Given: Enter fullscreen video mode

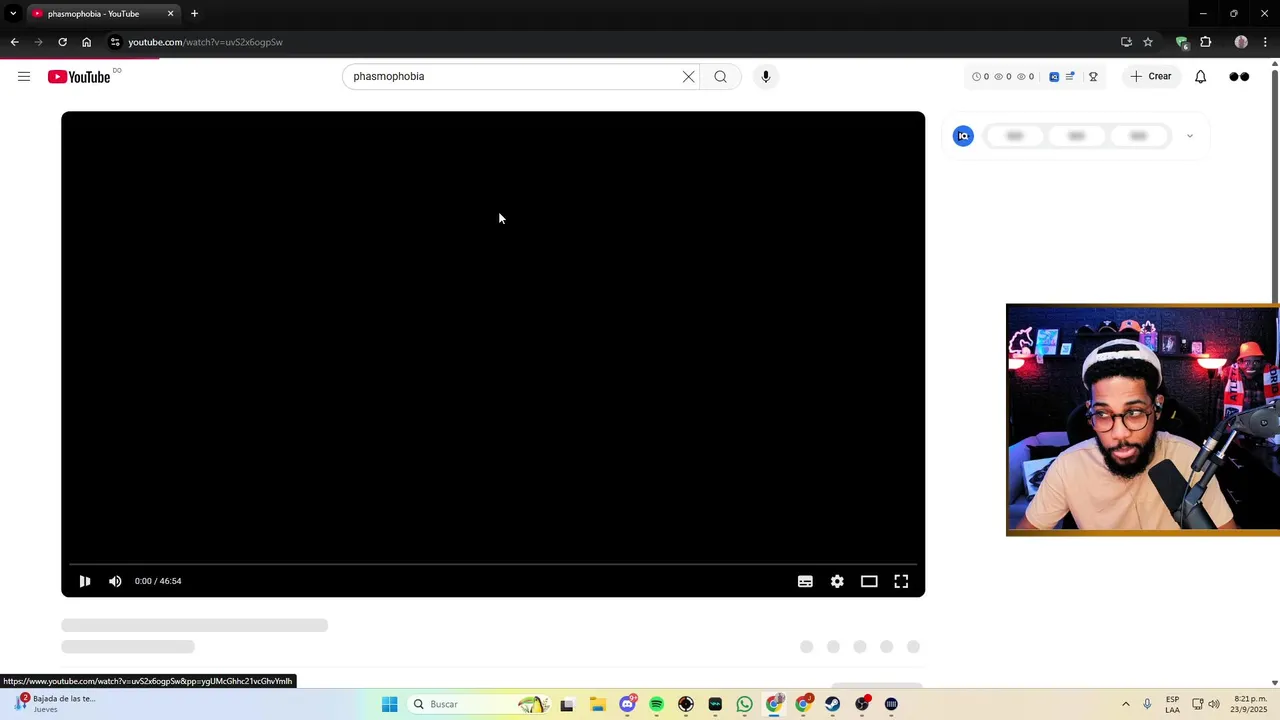Looking at the screenshot, I should click(901, 581).
